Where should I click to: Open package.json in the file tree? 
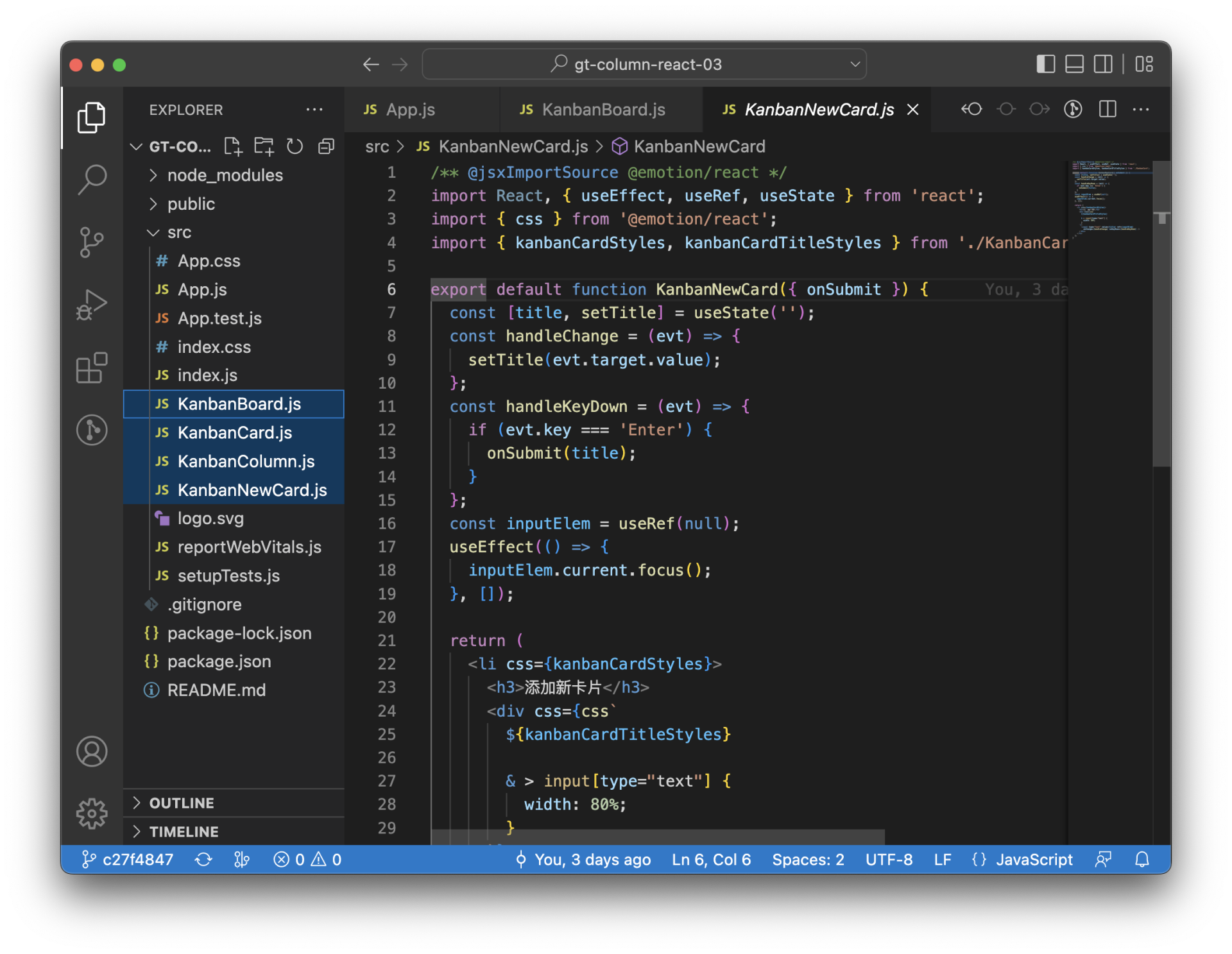[234, 661]
